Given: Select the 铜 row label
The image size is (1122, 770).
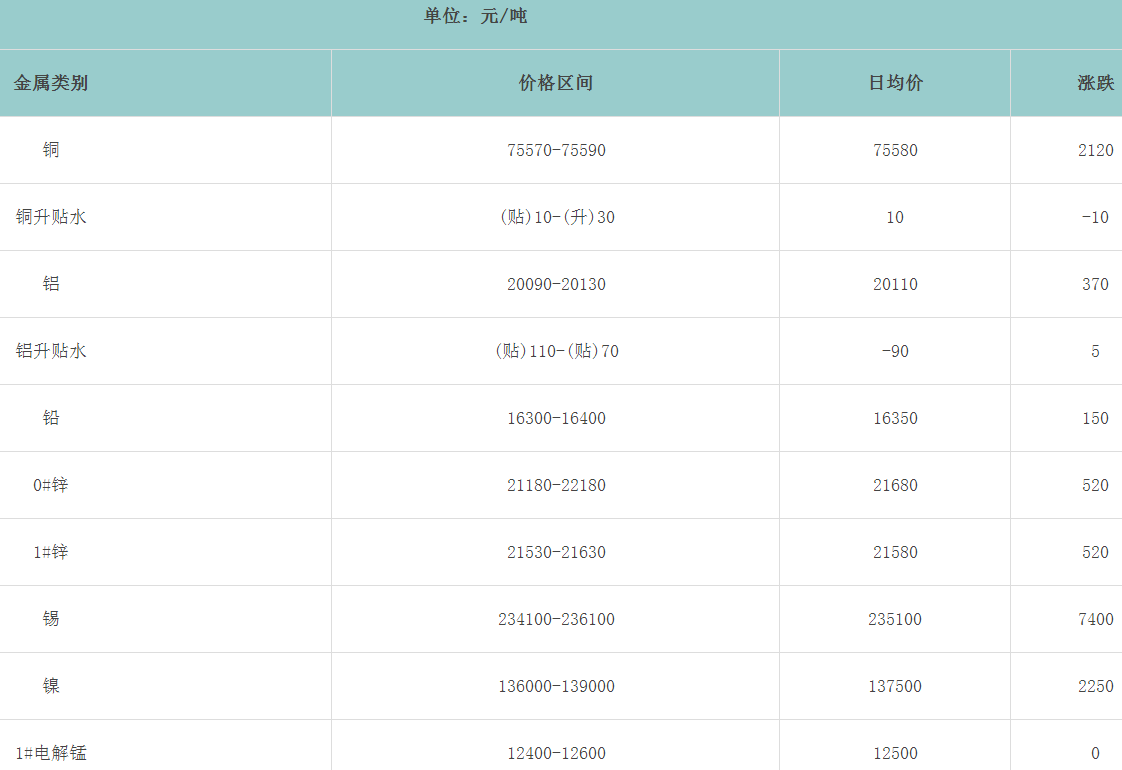Looking at the screenshot, I should click(x=51, y=150).
